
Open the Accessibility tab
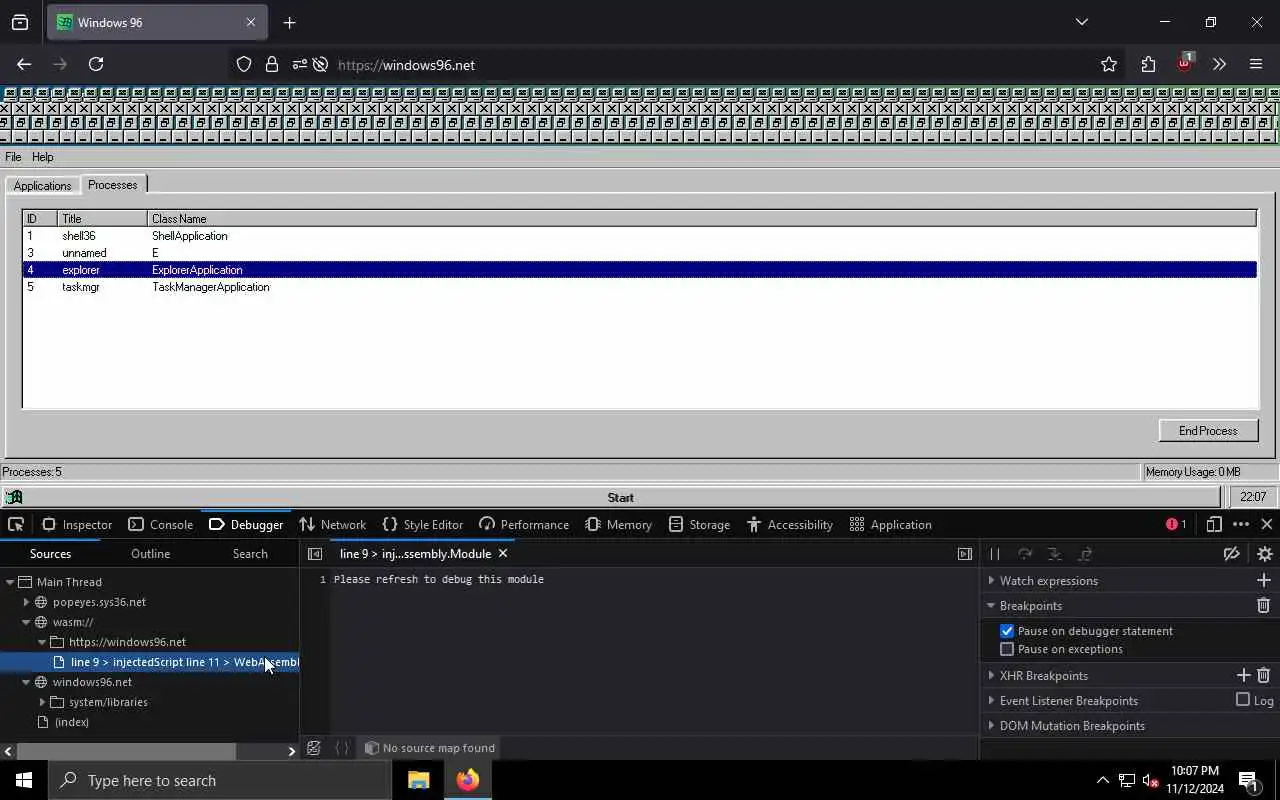(790, 524)
